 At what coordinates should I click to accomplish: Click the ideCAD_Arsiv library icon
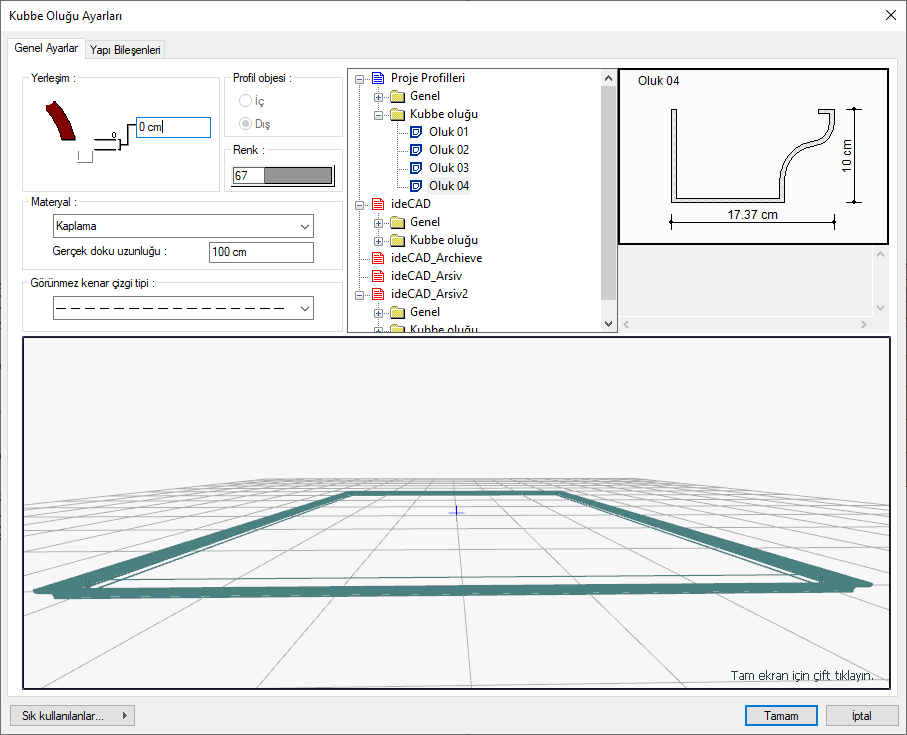tap(377, 276)
